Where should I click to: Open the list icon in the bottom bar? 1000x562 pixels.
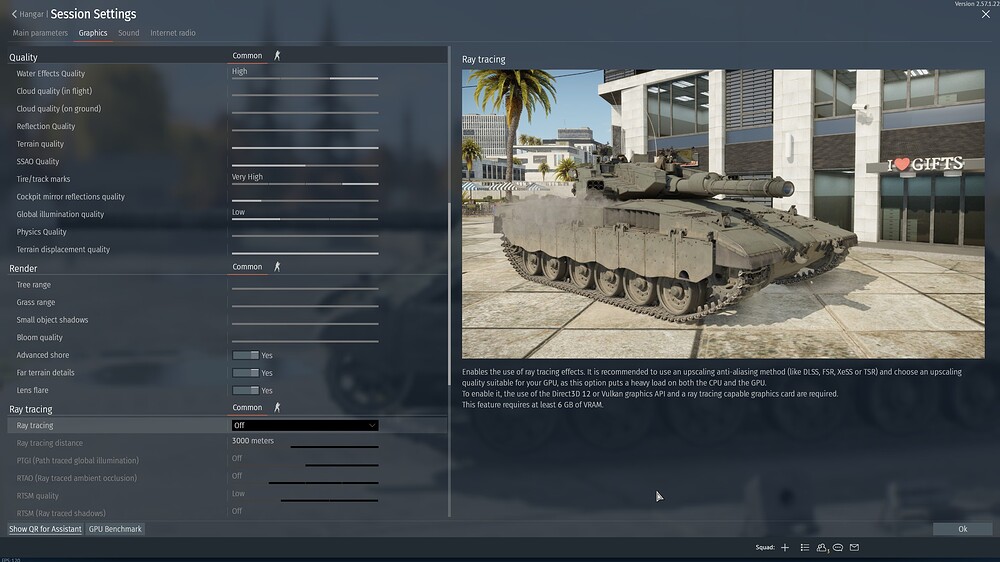point(805,547)
